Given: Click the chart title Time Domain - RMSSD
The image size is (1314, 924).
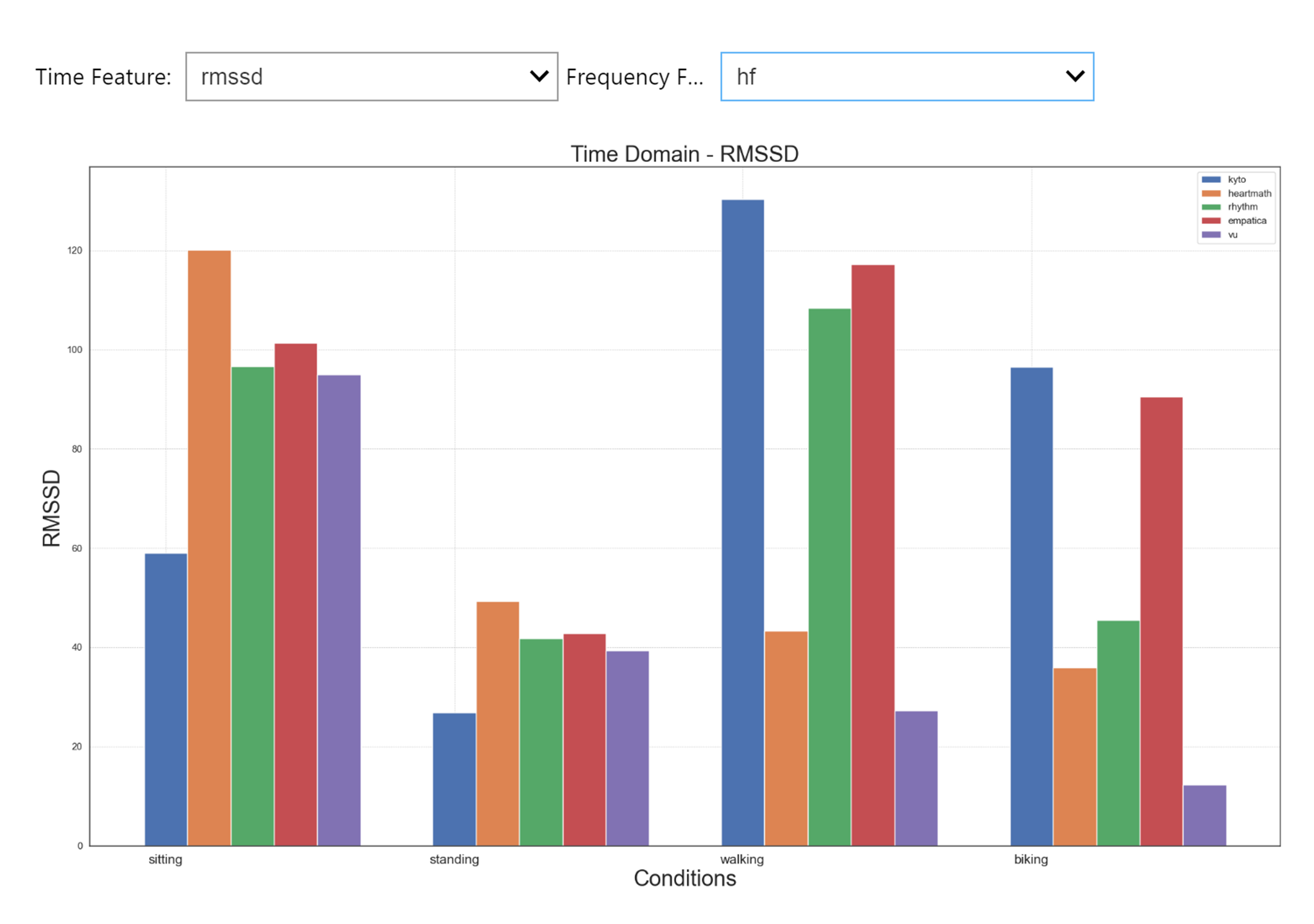Looking at the screenshot, I should pos(684,154).
